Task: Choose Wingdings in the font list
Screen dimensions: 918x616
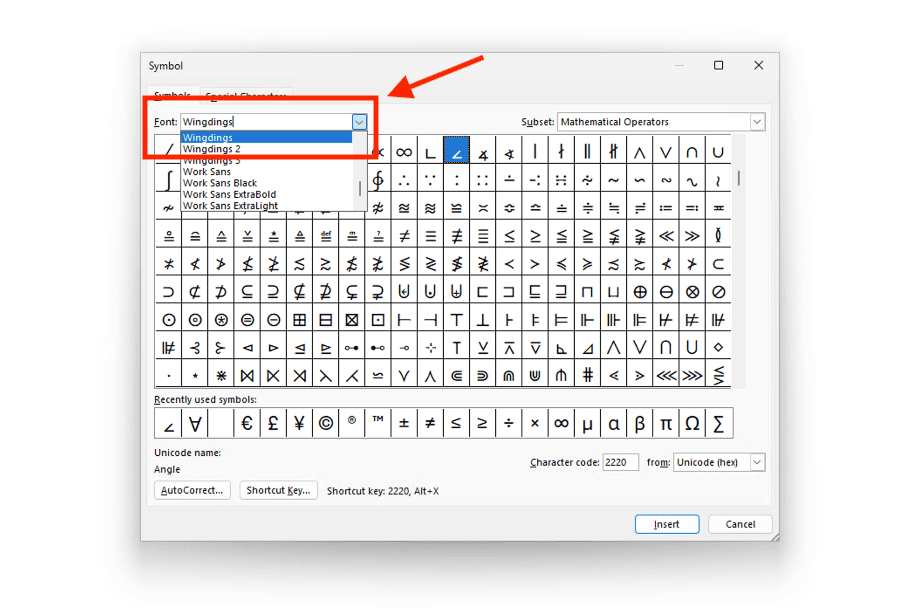Action: pos(266,138)
